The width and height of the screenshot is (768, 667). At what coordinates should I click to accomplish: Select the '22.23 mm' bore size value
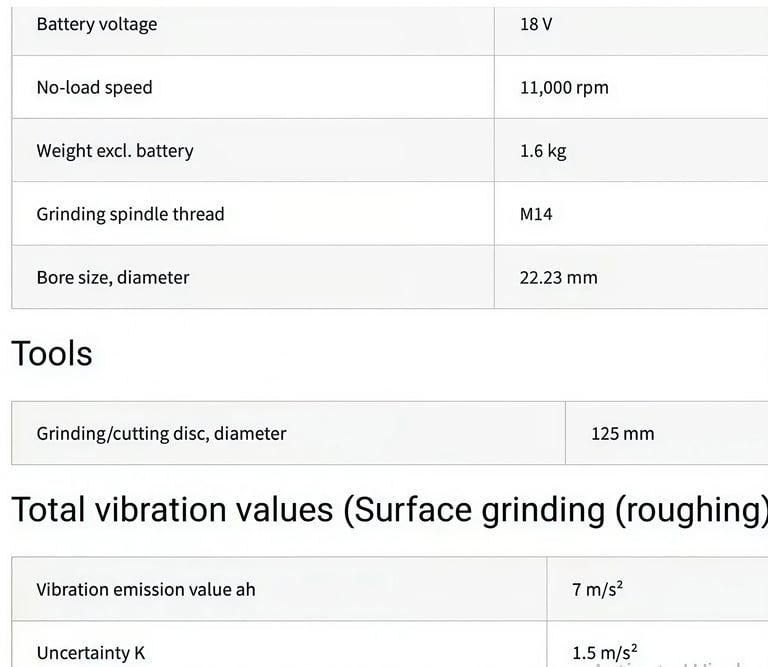pos(558,277)
